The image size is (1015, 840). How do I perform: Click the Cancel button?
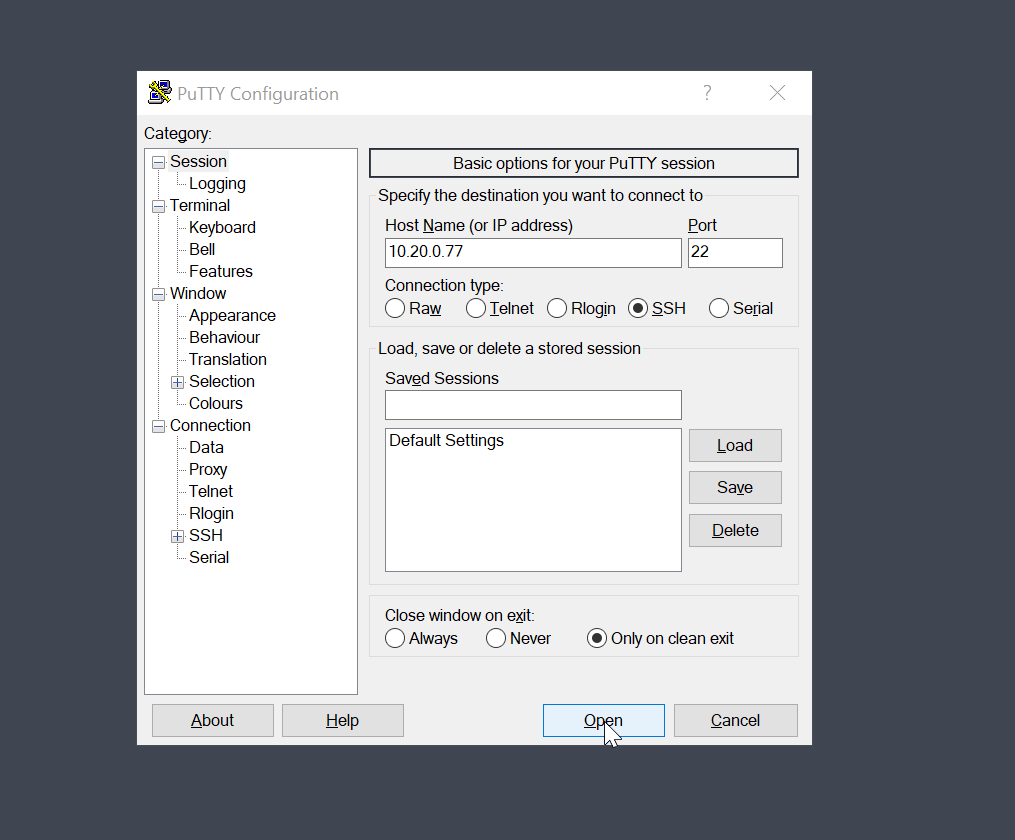point(735,720)
